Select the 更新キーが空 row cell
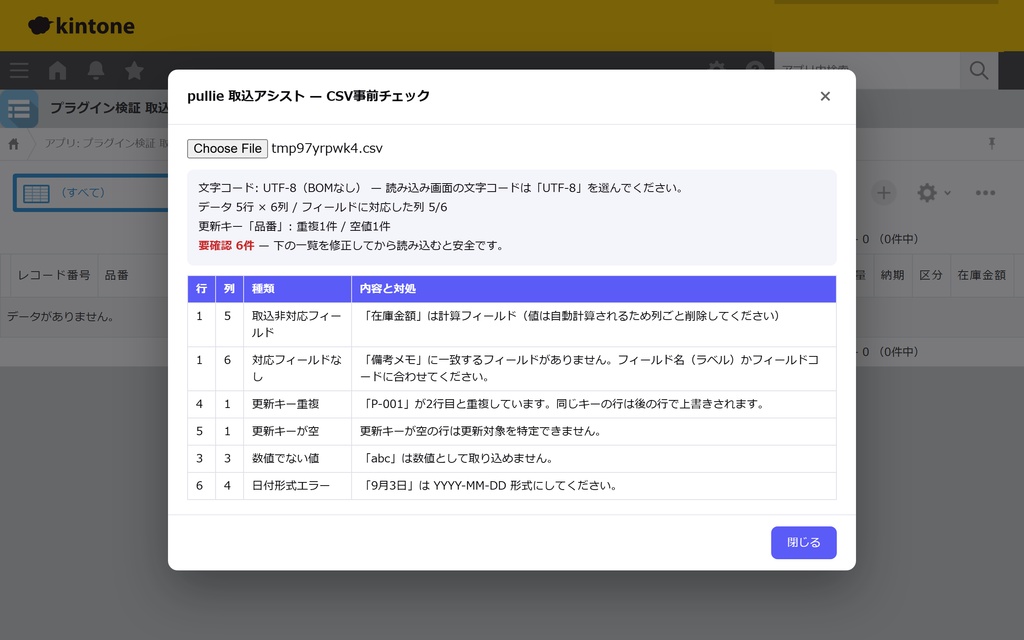The height and width of the screenshot is (640, 1024). pos(297,432)
